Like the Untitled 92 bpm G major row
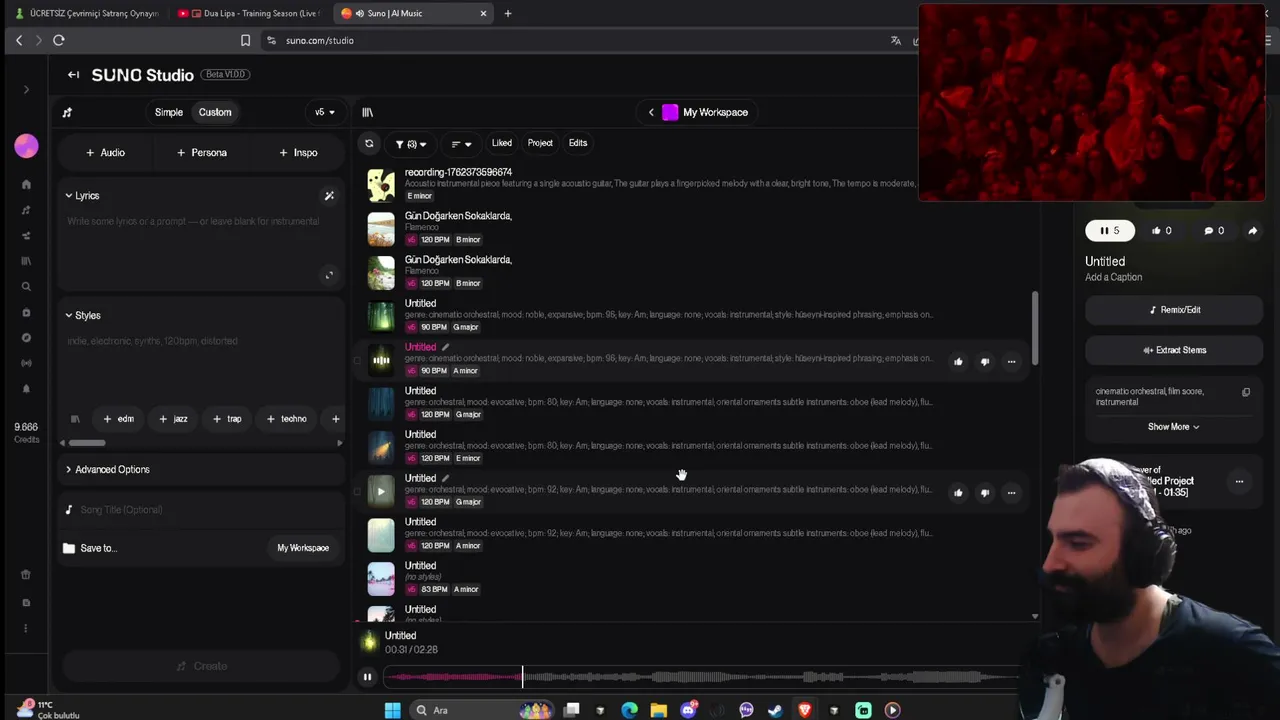The width and height of the screenshot is (1280, 720). [x=958, y=492]
